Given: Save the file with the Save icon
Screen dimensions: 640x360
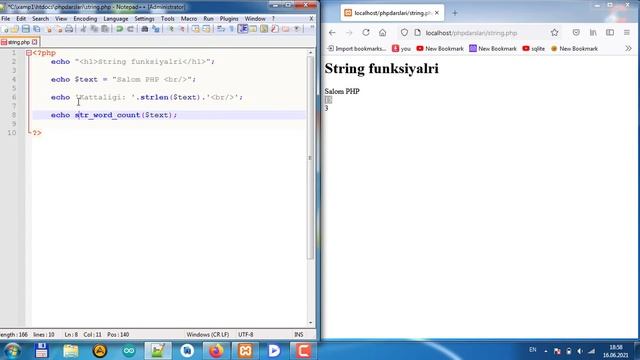Looking at the screenshot, I should (26, 29).
